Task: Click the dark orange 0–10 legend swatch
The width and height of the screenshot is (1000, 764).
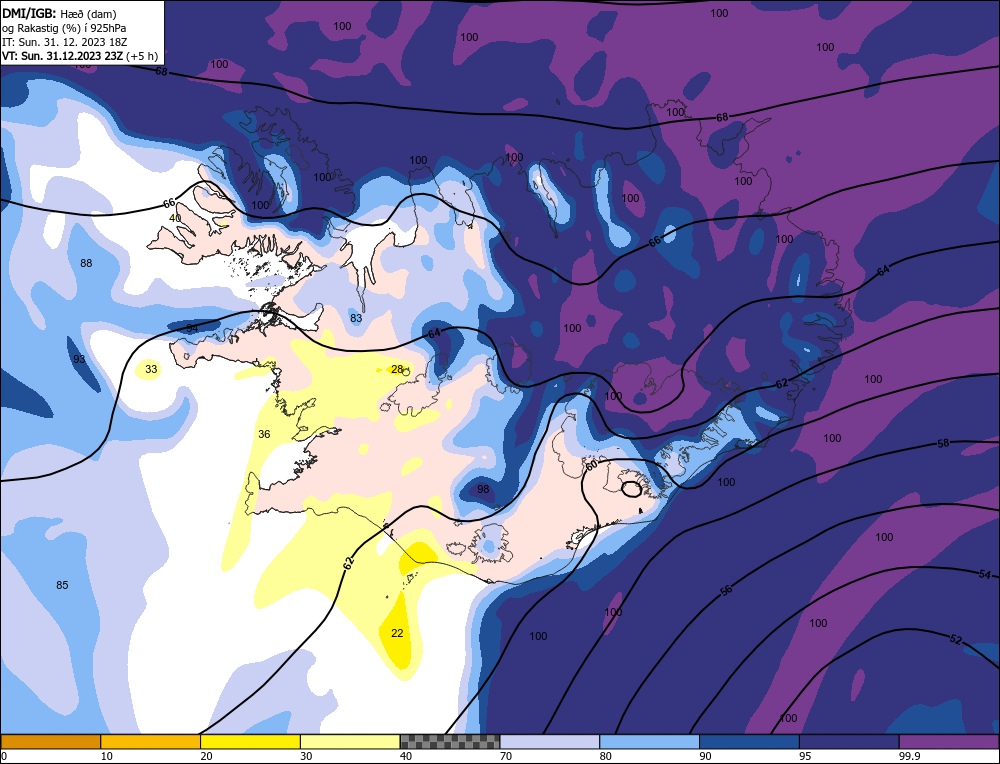Action: (50, 741)
